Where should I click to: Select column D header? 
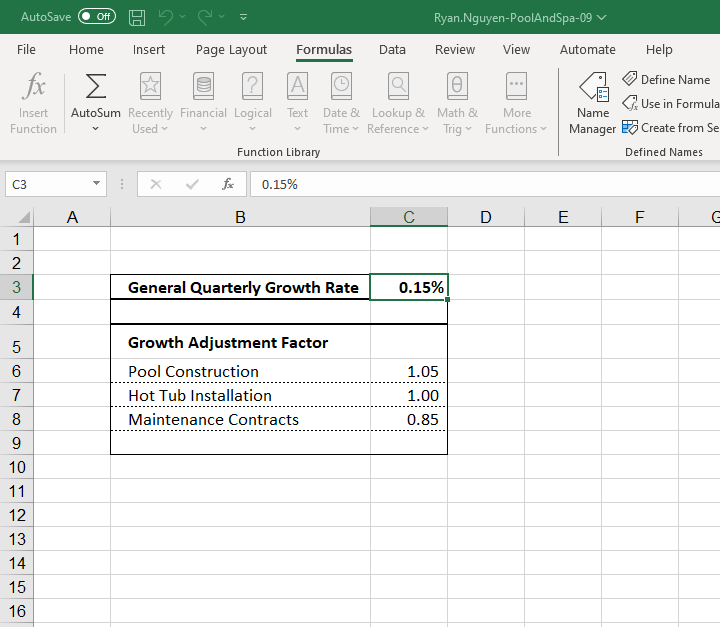(x=486, y=217)
